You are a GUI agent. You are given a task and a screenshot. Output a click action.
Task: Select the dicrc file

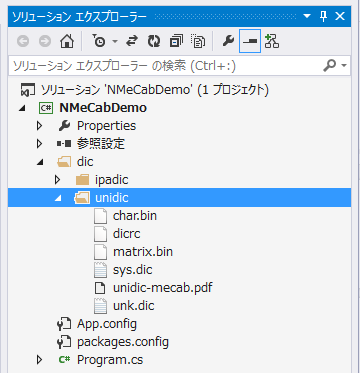126,234
